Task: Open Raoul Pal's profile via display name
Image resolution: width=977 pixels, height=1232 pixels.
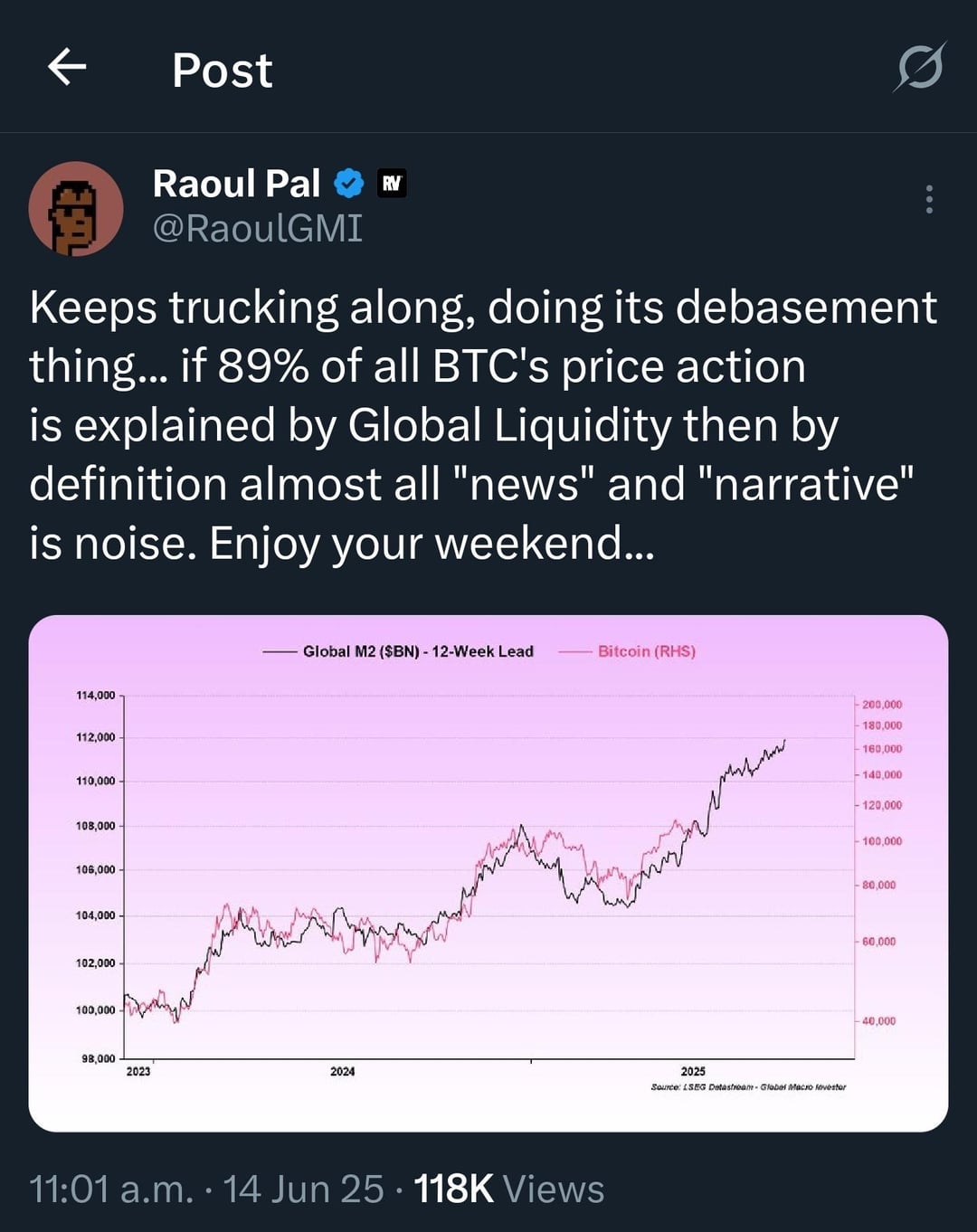Action: click(236, 184)
